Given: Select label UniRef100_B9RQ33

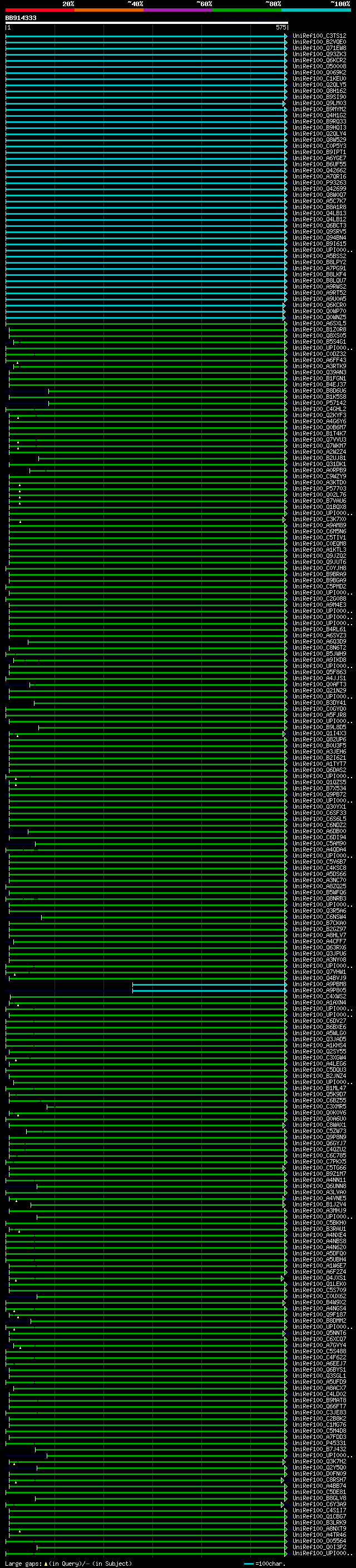Looking at the screenshot, I should 319,122.
